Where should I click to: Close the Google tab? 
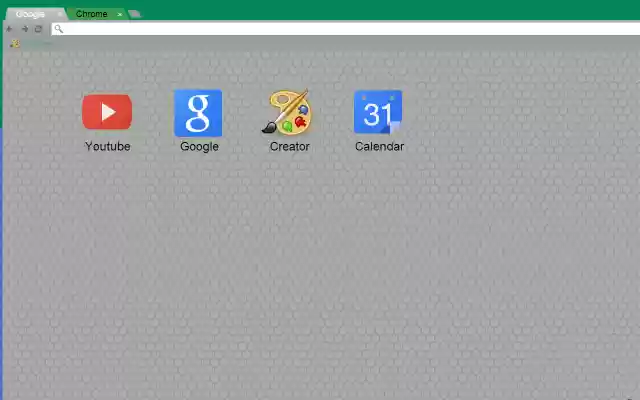[60, 14]
